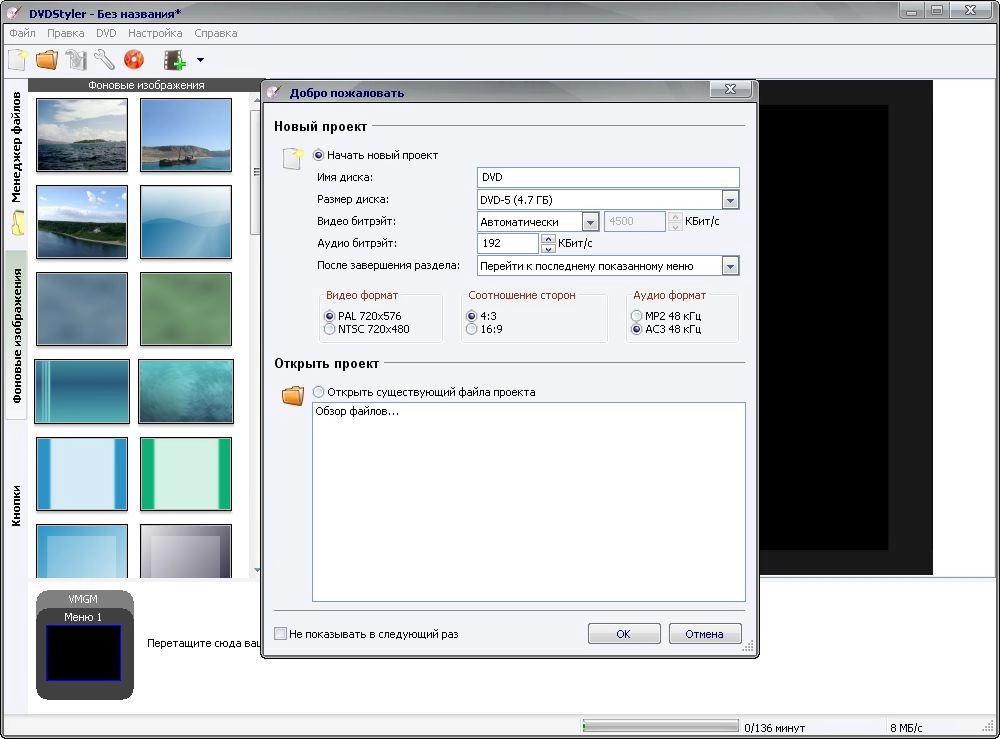
Task: Open project via the folder toolbar icon
Action: [47, 60]
